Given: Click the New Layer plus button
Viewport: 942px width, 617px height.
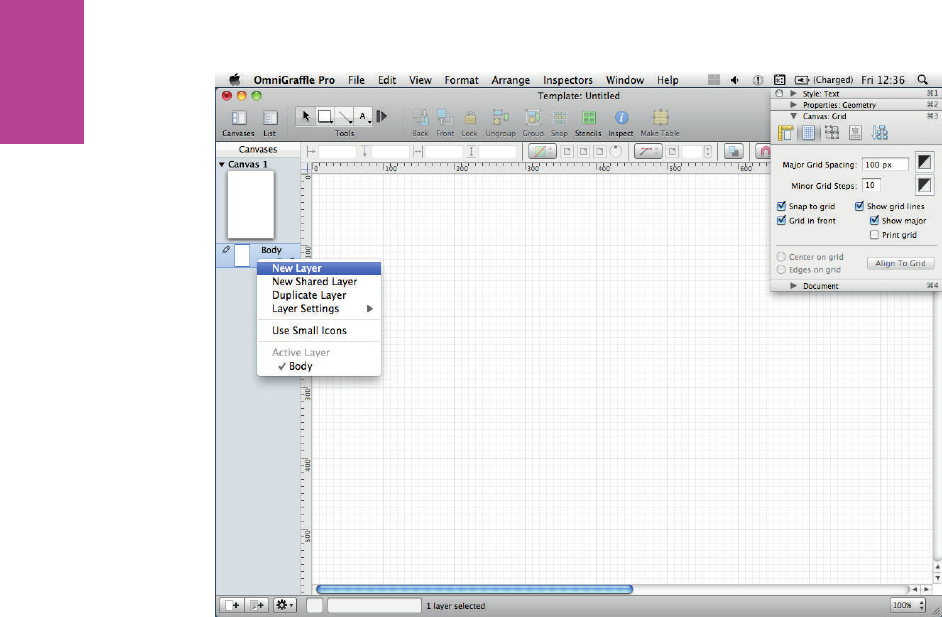Looking at the screenshot, I should [x=257, y=605].
